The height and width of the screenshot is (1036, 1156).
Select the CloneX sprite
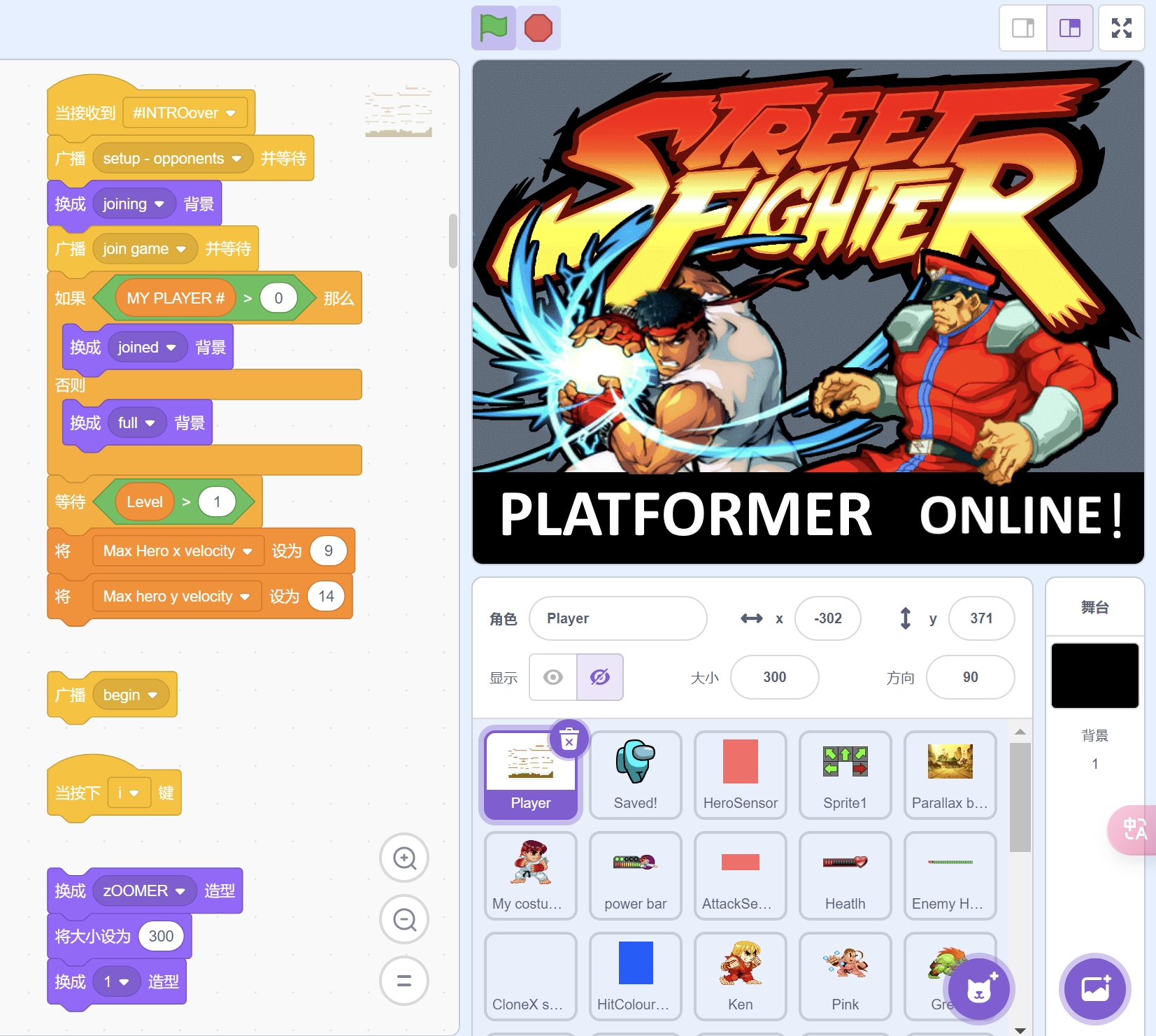pos(531,977)
